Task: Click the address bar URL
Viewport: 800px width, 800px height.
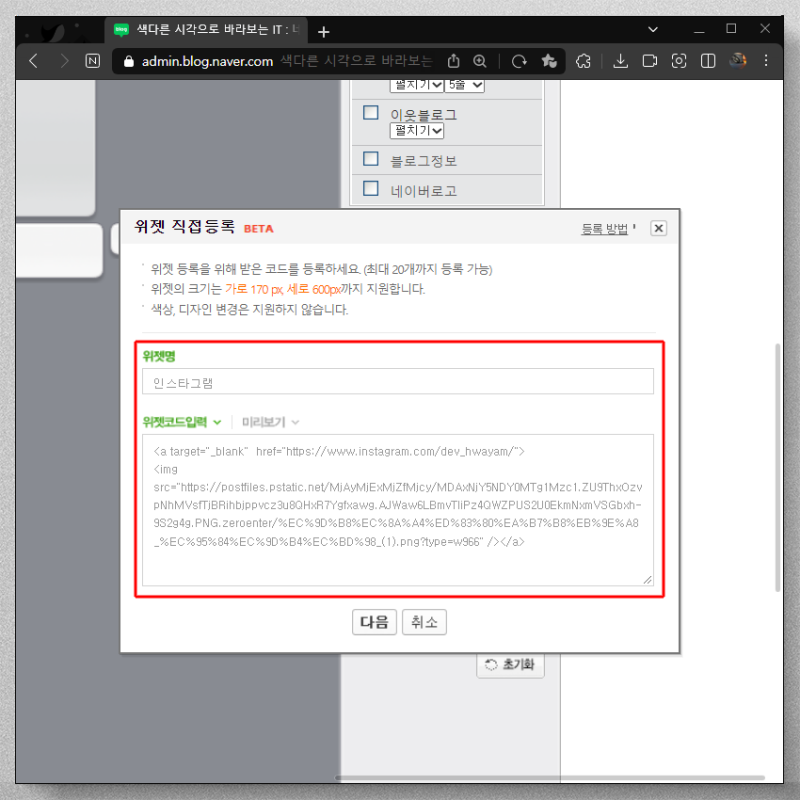Action: point(208,62)
